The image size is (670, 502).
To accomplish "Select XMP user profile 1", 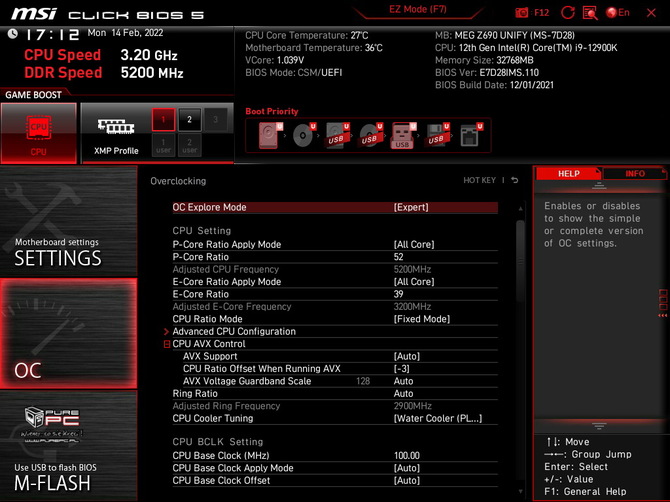I will tap(163, 145).
